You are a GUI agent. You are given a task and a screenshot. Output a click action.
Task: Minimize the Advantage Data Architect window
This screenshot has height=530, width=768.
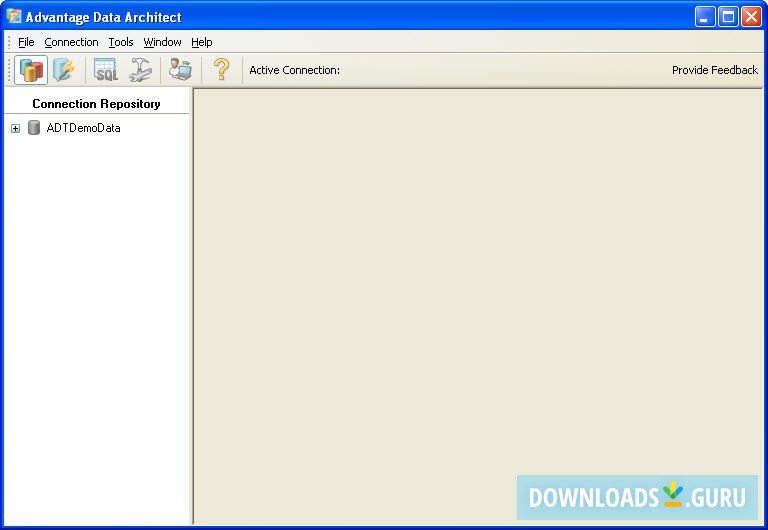[x=705, y=17]
